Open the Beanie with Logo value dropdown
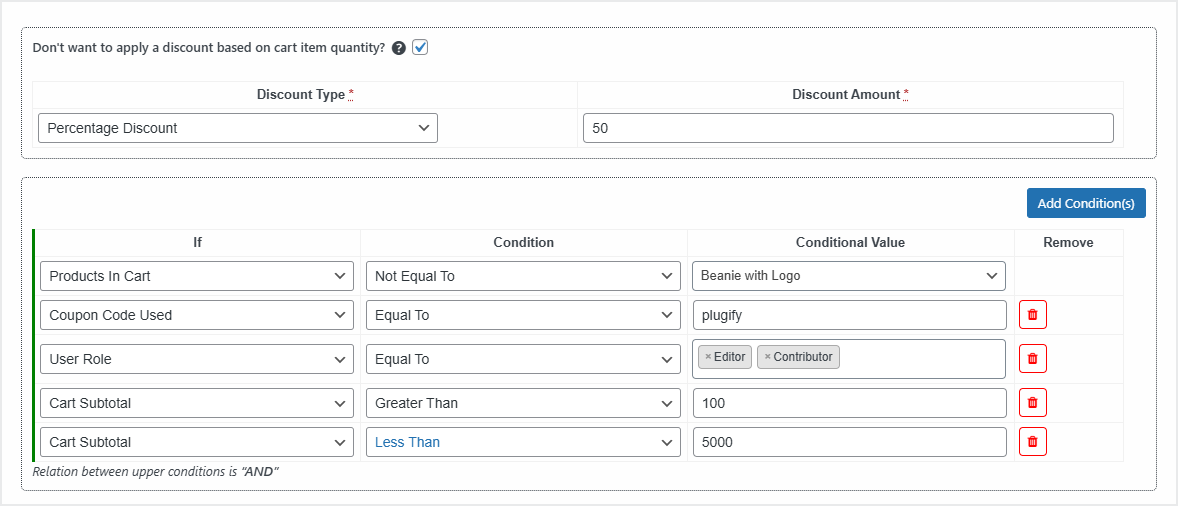This screenshot has width=1178, height=506. coord(848,276)
